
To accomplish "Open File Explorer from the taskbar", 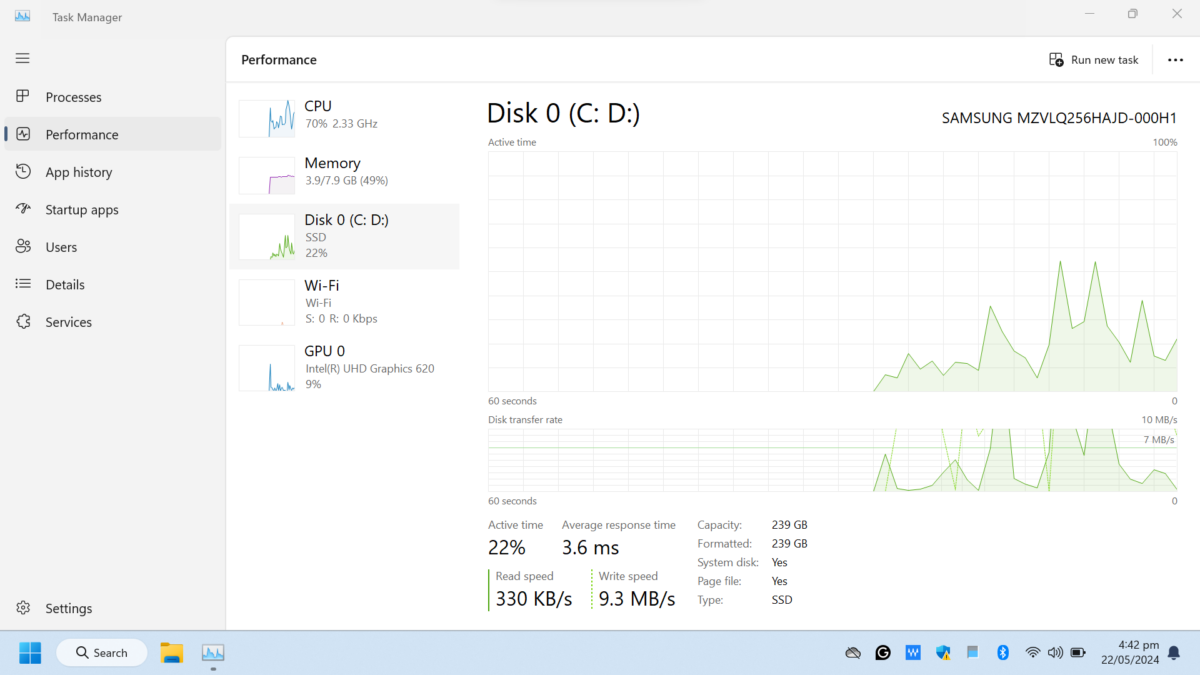I will (x=172, y=653).
